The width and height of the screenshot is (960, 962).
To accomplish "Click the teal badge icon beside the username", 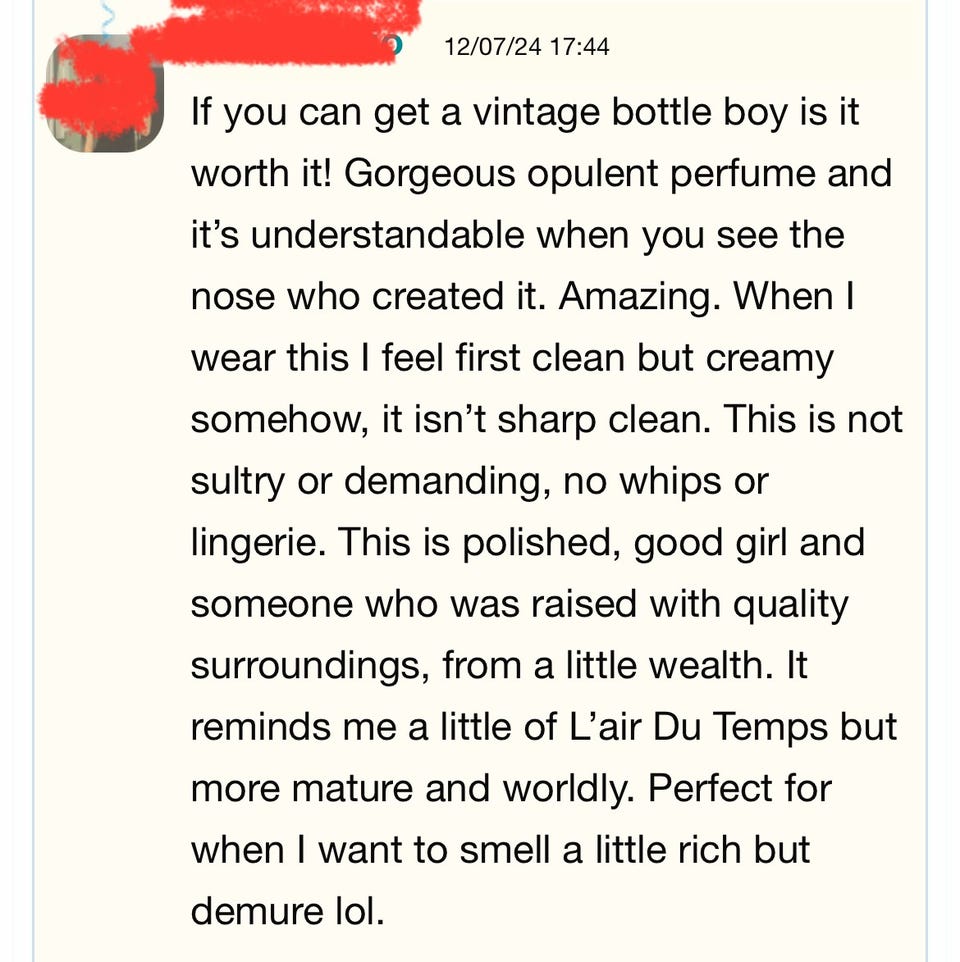I will point(395,45).
